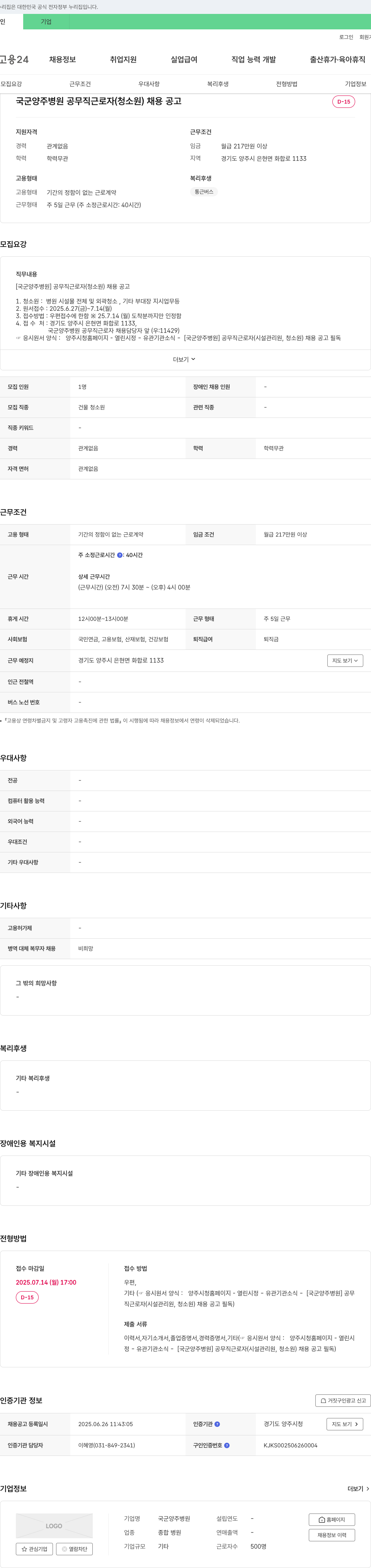
Task: Expand job description with 더보기
Action: coord(184,359)
